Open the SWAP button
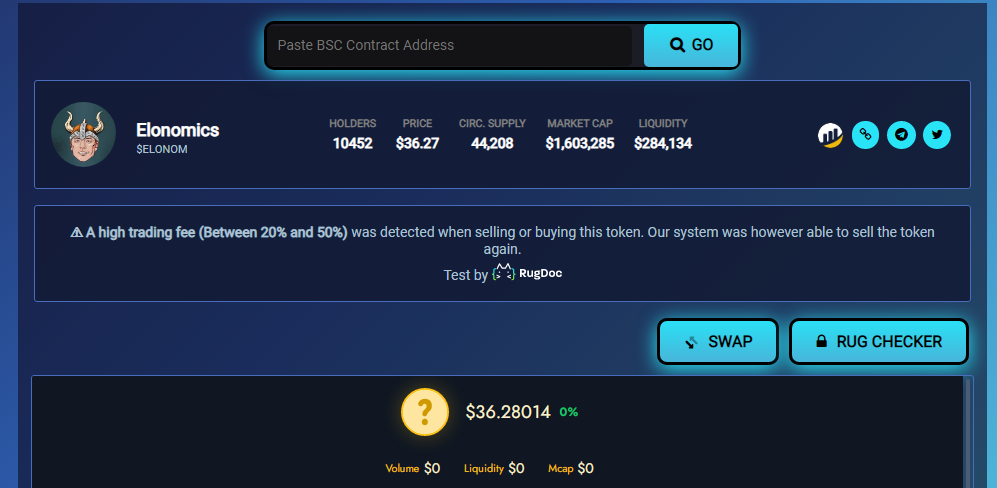997x488 pixels. pyautogui.click(x=718, y=342)
